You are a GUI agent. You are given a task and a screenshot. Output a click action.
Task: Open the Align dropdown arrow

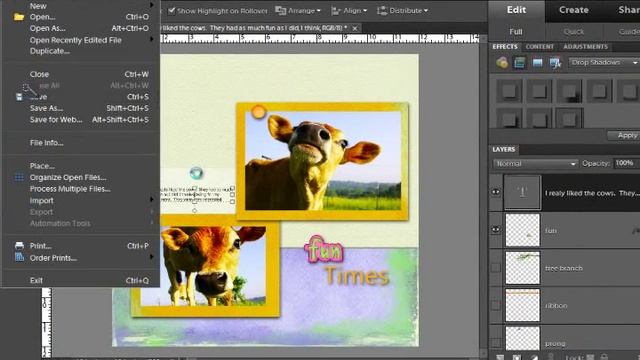(x=365, y=11)
